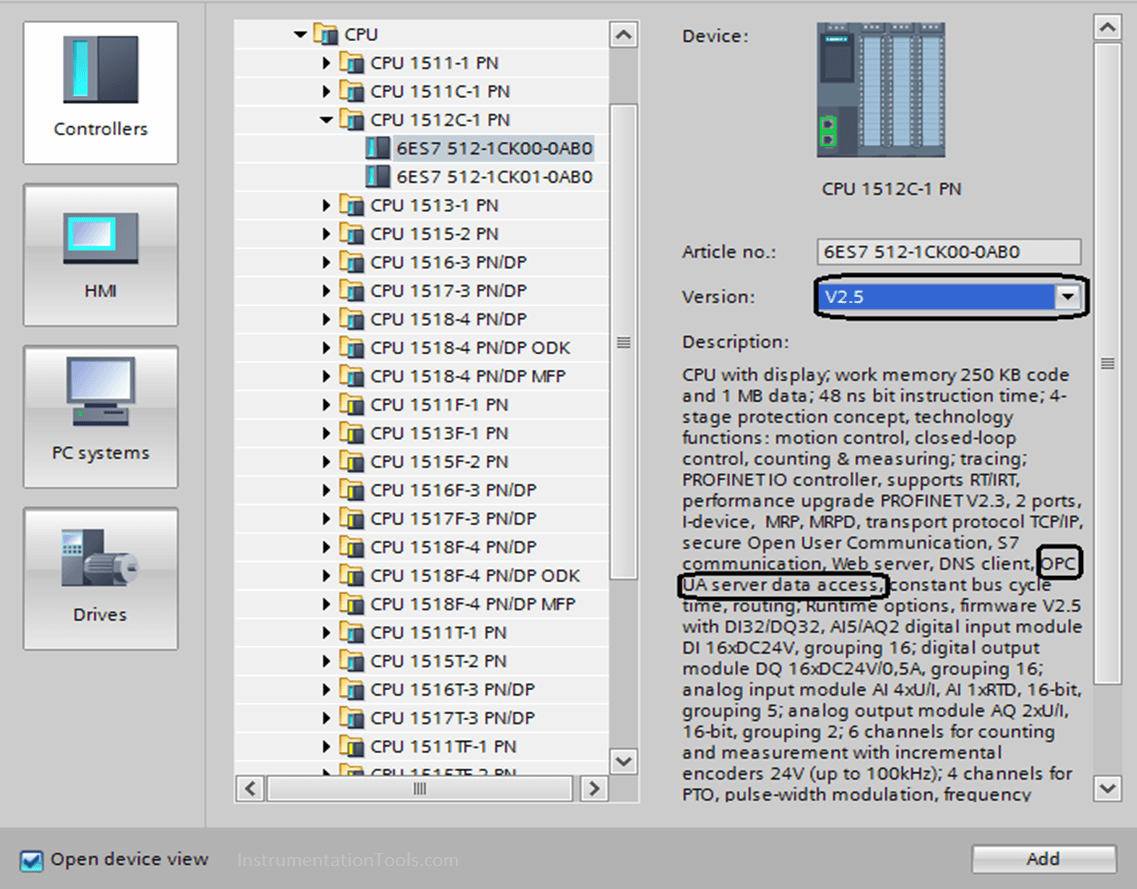Click the Add button
Viewport: 1137px width, 889px height.
tap(1043, 859)
